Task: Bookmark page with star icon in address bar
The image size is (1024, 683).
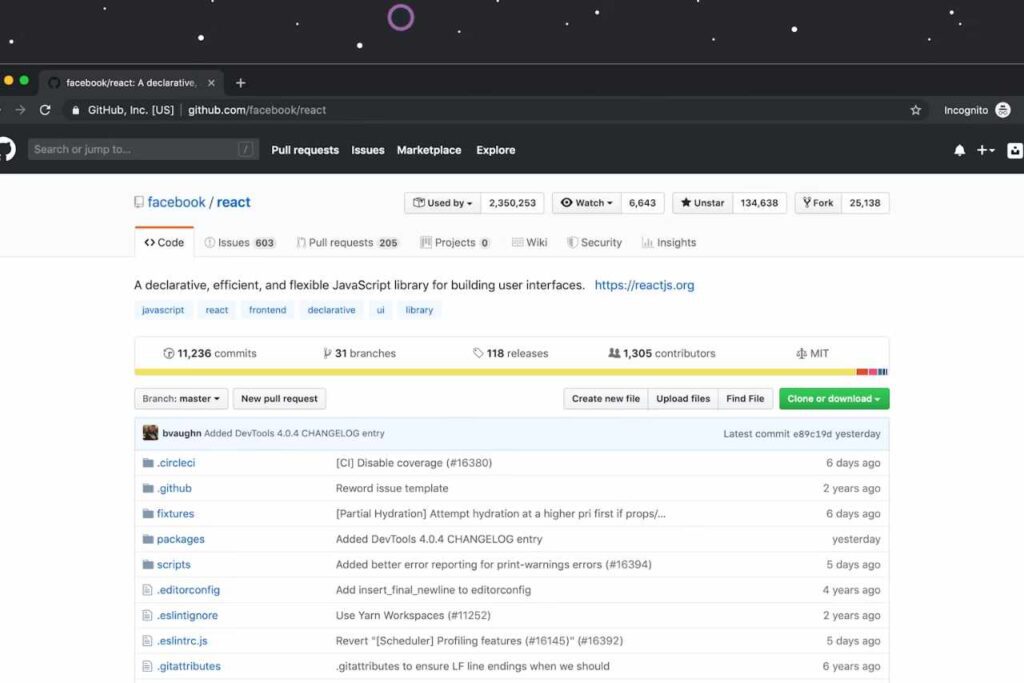Action: click(x=915, y=110)
